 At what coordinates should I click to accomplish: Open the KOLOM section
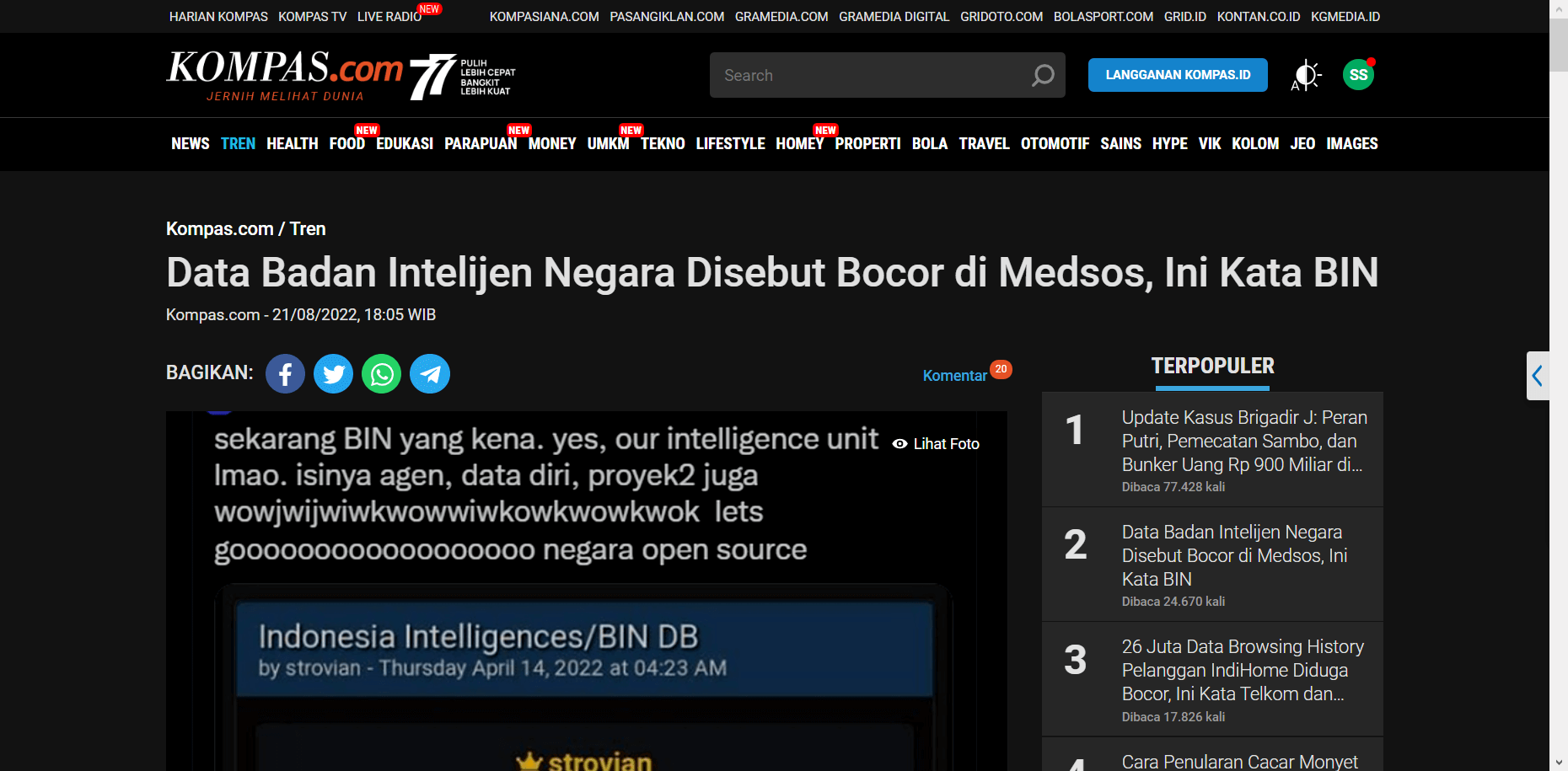(x=1255, y=144)
